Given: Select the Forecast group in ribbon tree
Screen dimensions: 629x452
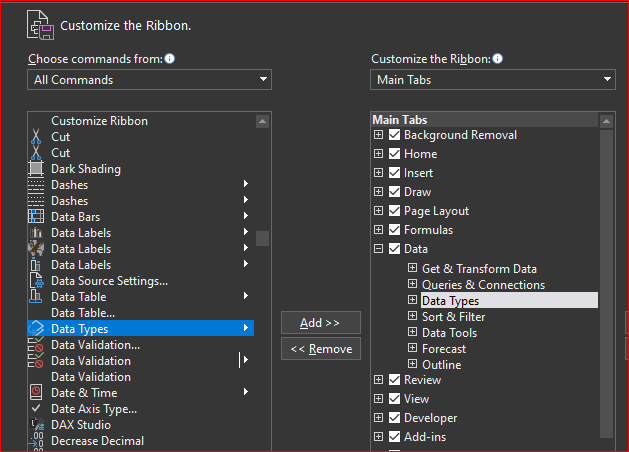Looking at the screenshot, I should (444, 349).
